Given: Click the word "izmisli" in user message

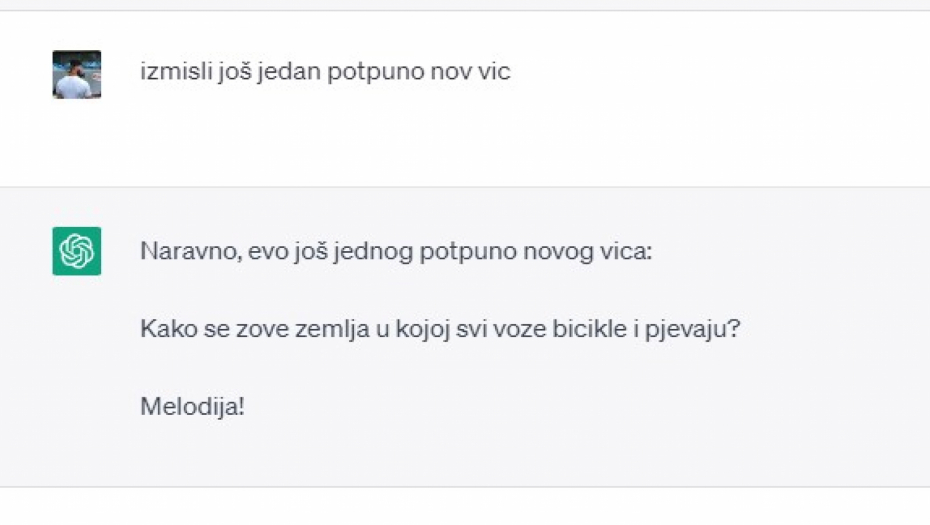Looking at the screenshot, I should click(x=173, y=72).
